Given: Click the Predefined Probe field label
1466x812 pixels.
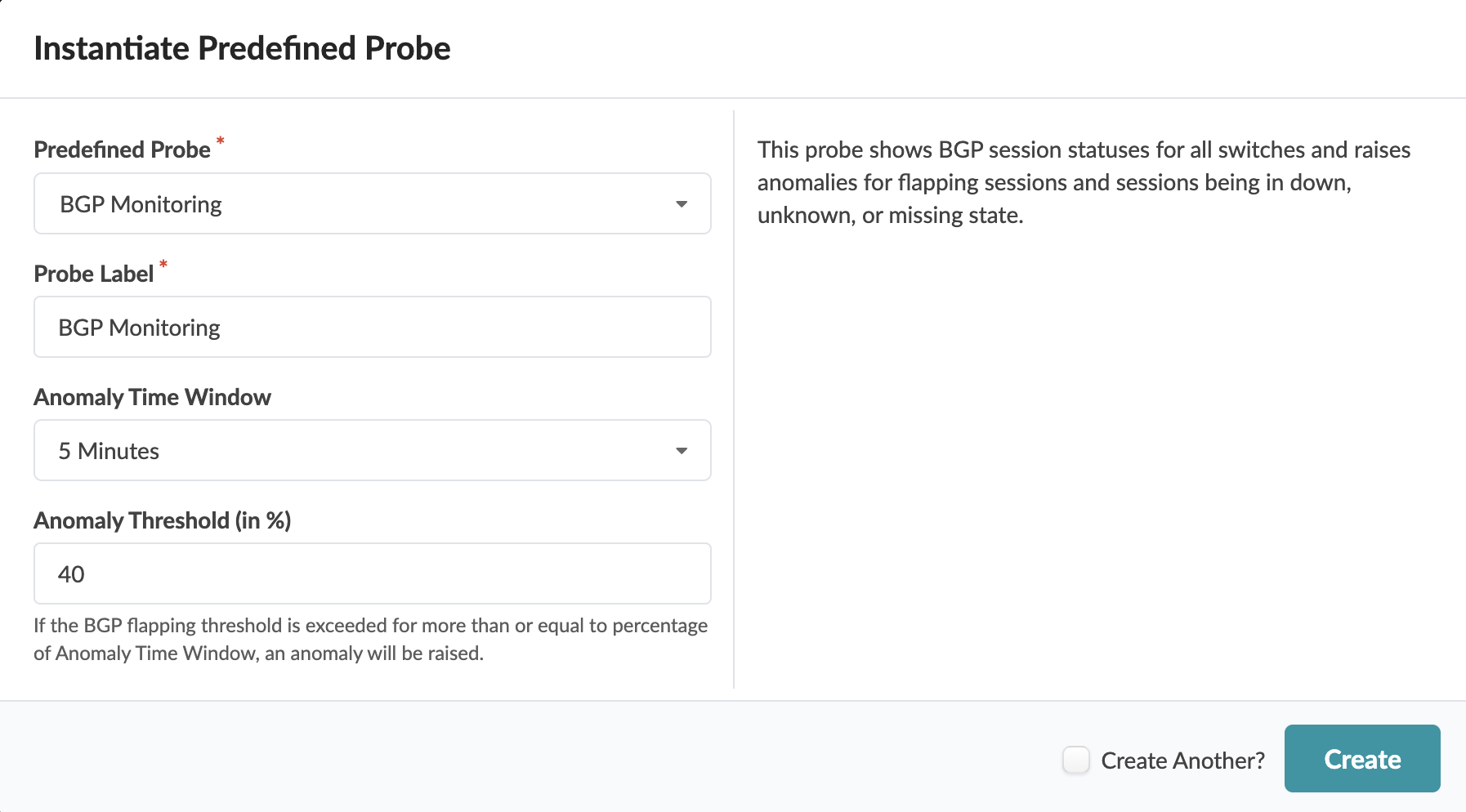Looking at the screenshot, I should point(122,149).
